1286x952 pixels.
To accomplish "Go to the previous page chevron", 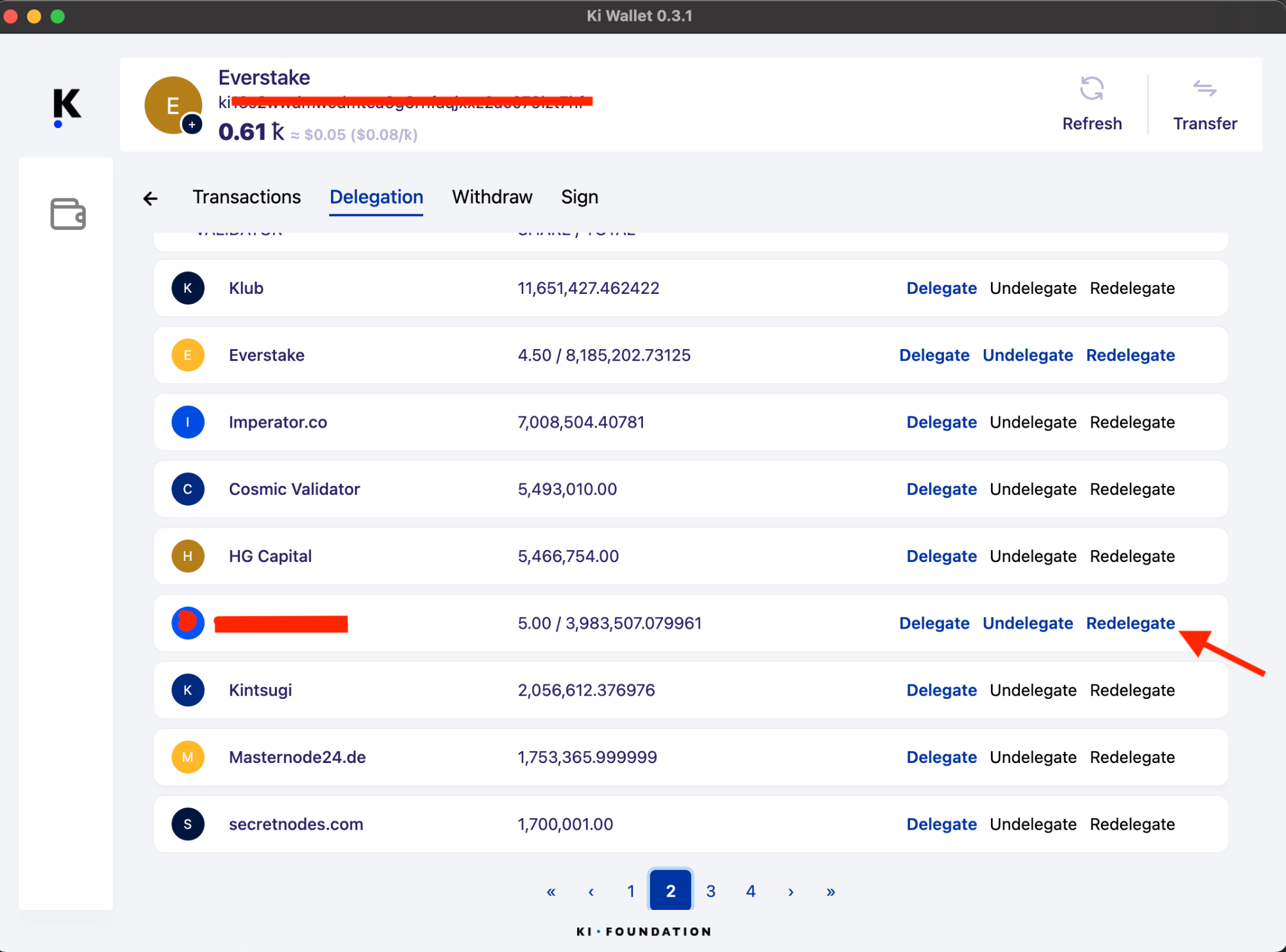I will [x=591, y=892].
